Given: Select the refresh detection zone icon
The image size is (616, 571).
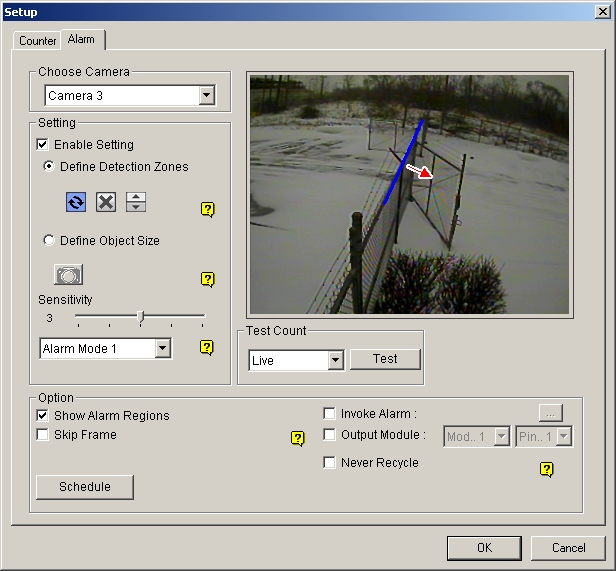Looking at the screenshot, I should (76, 202).
